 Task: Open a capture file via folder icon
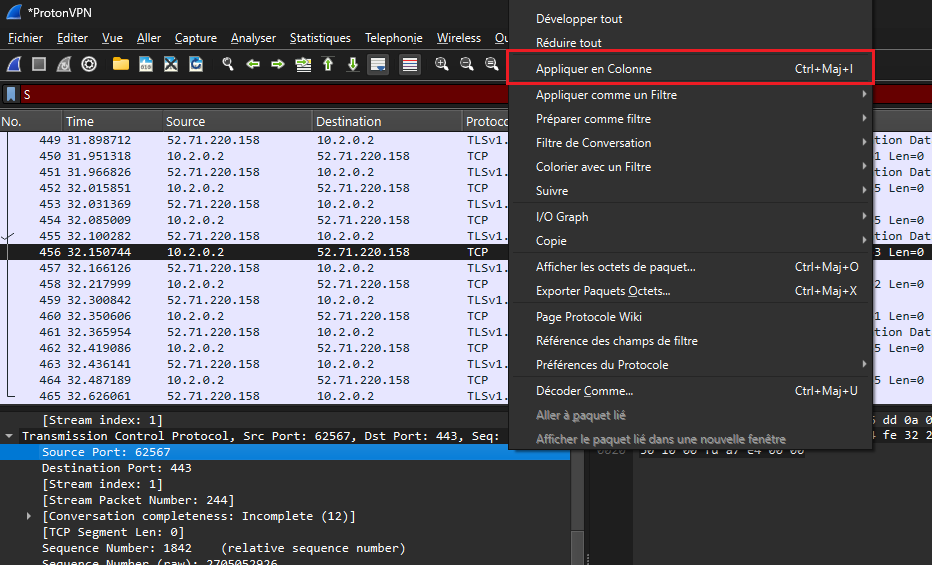(x=121, y=64)
